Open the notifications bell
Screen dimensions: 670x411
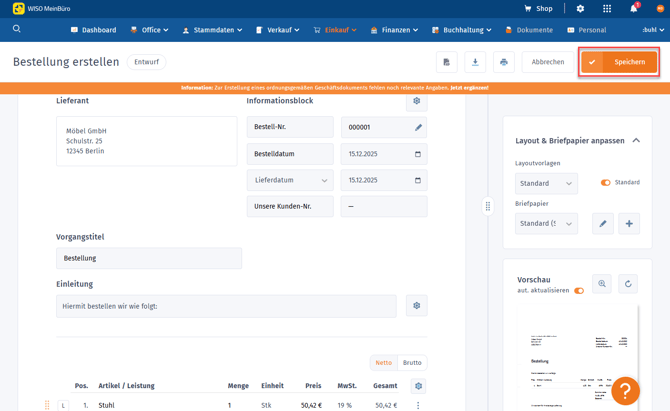point(633,9)
